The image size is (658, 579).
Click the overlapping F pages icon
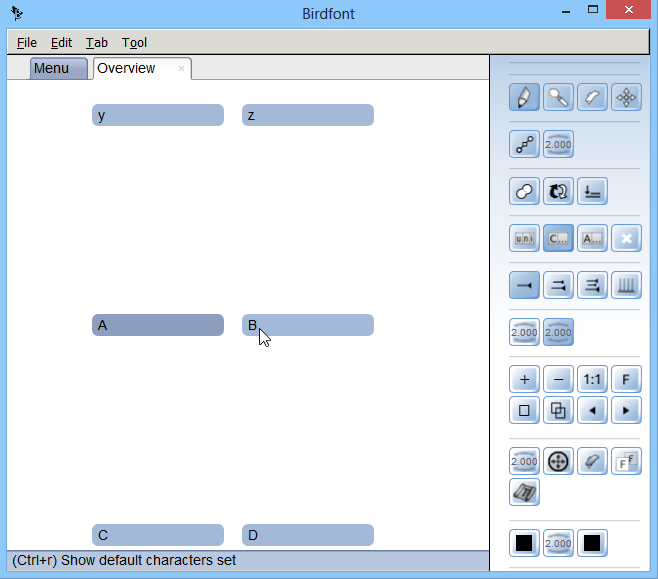tap(626, 461)
